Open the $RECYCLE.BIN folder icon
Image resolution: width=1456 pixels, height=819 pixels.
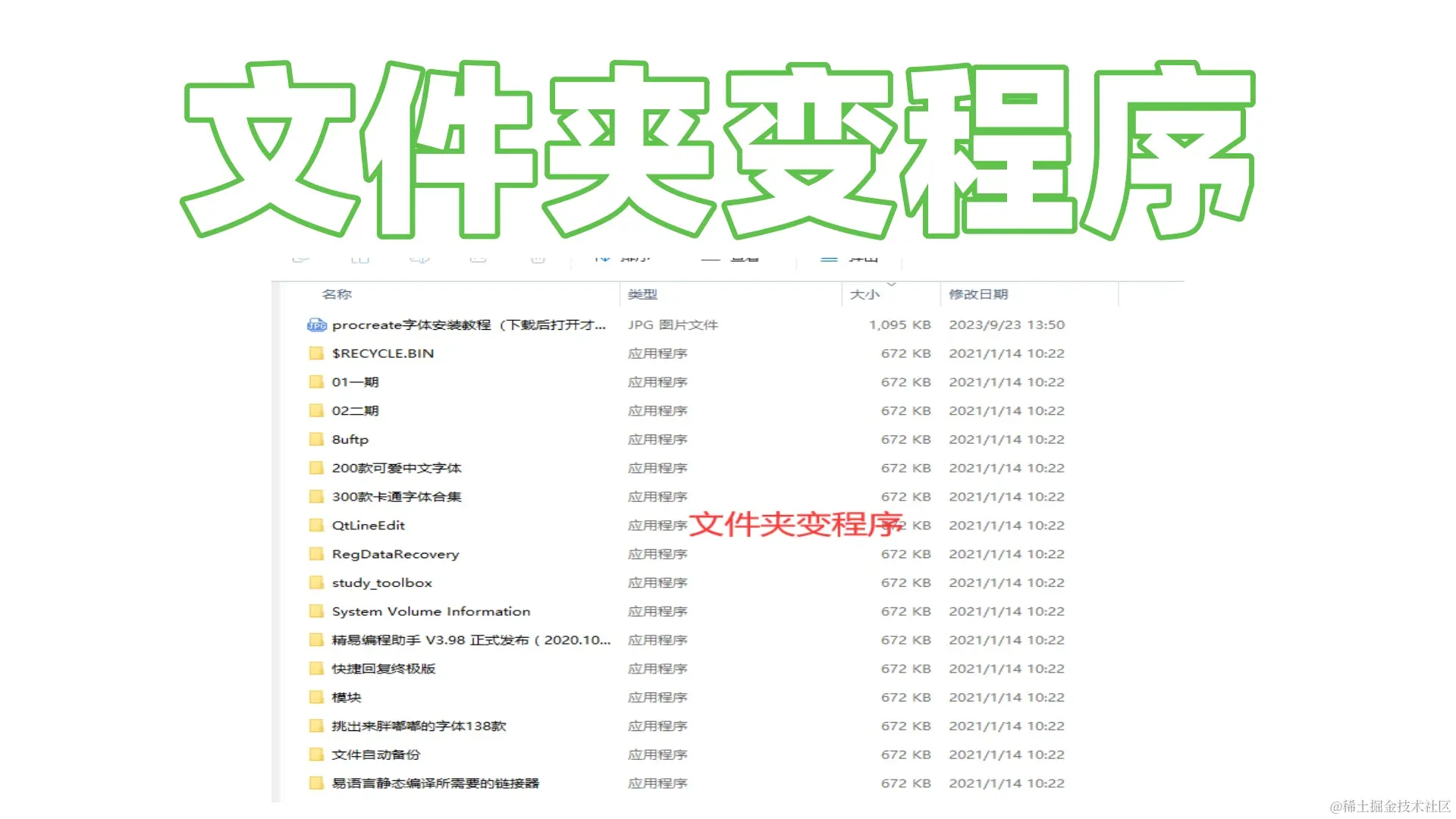[317, 353]
